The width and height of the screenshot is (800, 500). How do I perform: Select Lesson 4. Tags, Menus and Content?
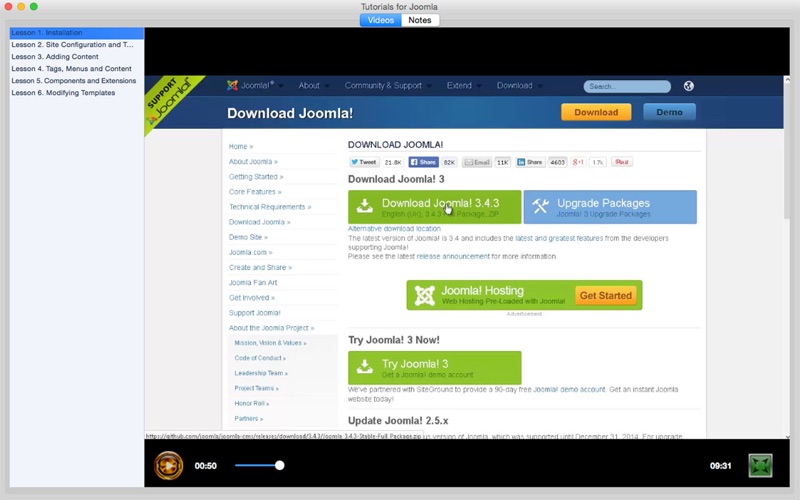pos(77,68)
